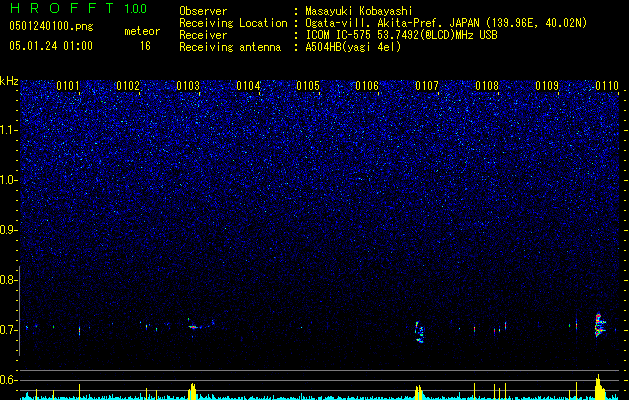Select observer name Masayuki Kobayashi
This screenshot has width=629, height=400.
coord(359,11)
